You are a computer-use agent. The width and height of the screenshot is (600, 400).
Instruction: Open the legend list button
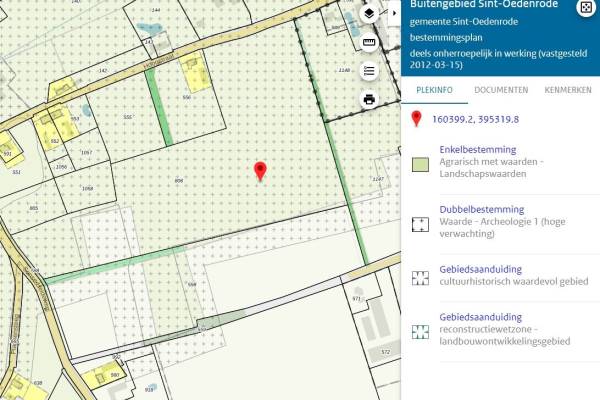pyautogui.click(x=369, y=70)
